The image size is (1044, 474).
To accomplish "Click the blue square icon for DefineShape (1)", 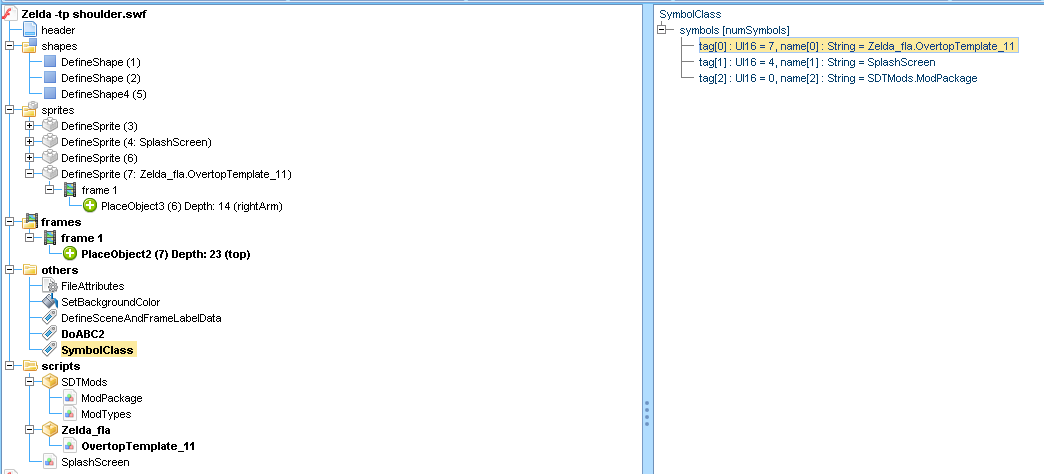I will 50,62.
